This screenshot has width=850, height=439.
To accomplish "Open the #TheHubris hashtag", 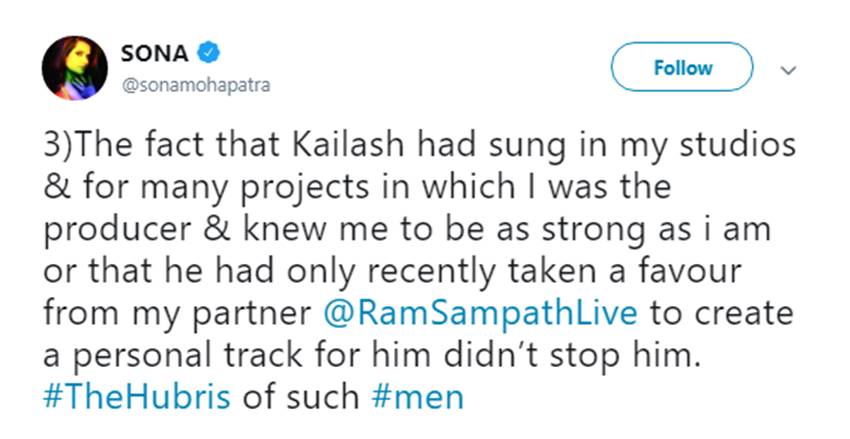I will pyautogui.click(x=137, y=397).
